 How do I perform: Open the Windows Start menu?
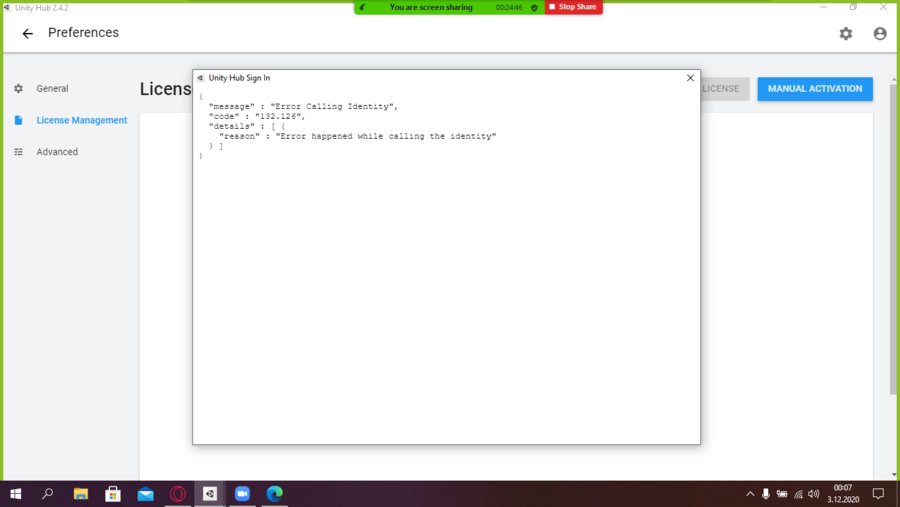[x=15, y=494]
